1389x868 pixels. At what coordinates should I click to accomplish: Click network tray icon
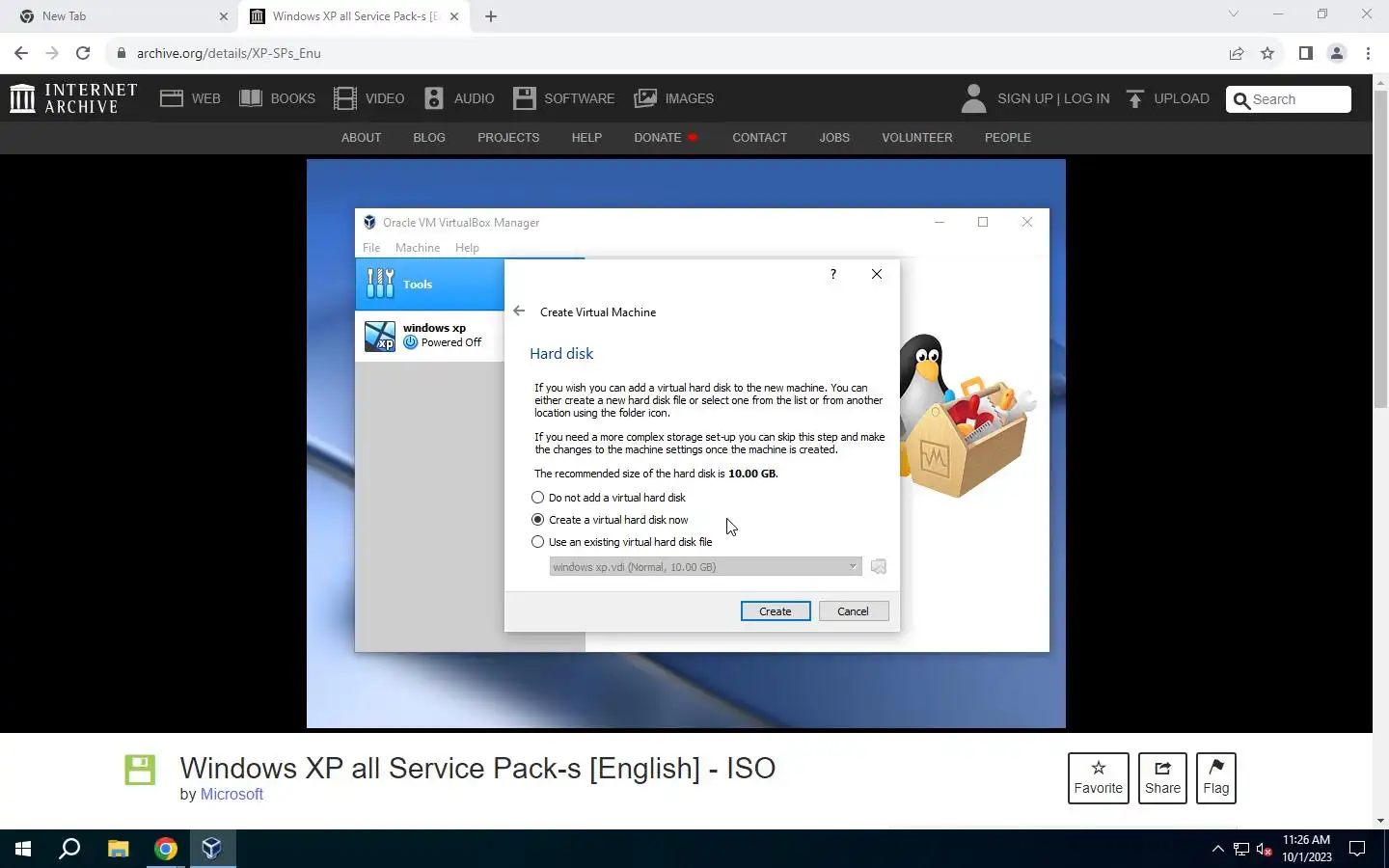click(1241, 849)
